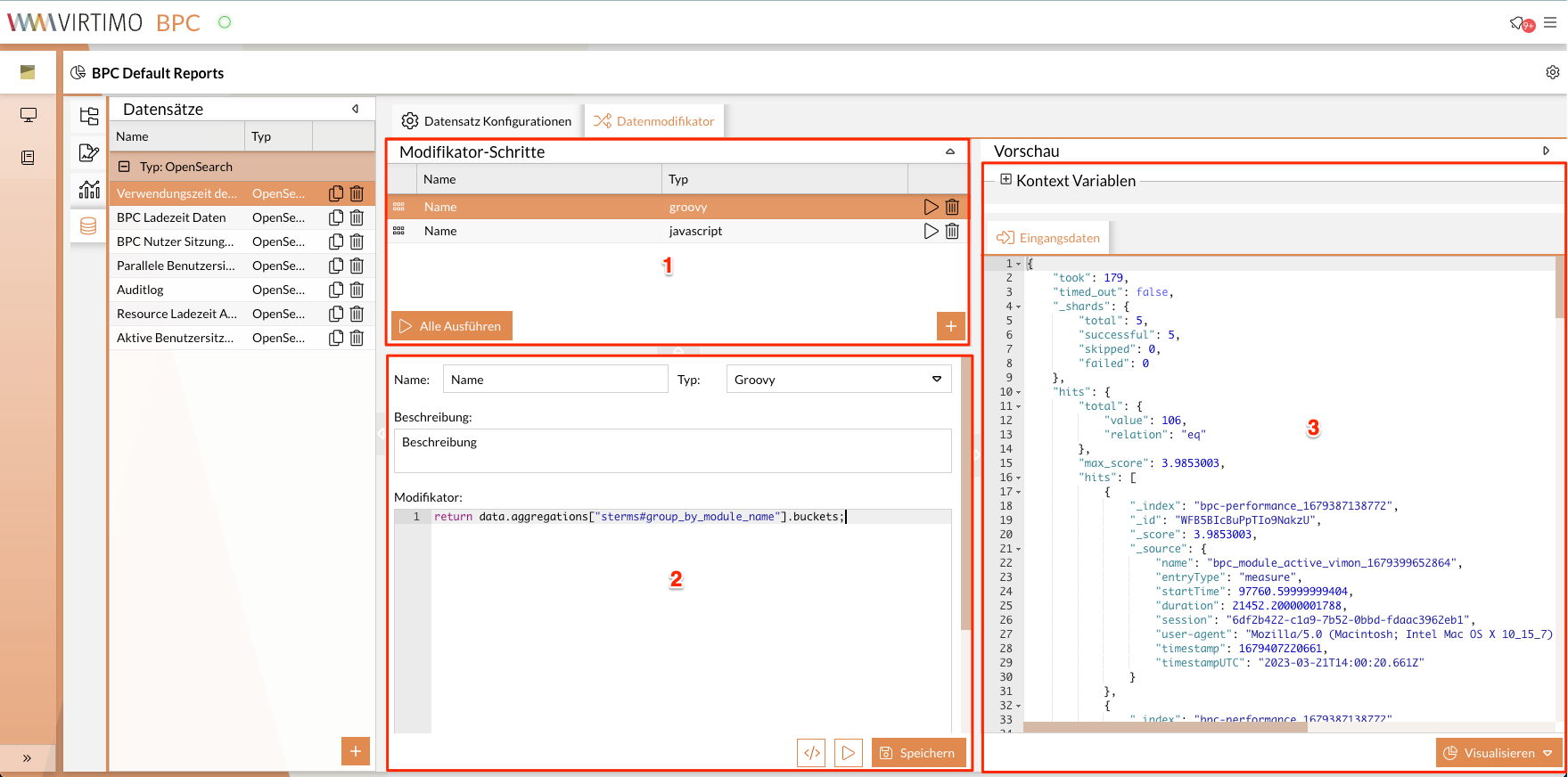Expand the Kontext Variablen section
The height and width of the screenshot is (777, 1568).
pos(1006,180)
